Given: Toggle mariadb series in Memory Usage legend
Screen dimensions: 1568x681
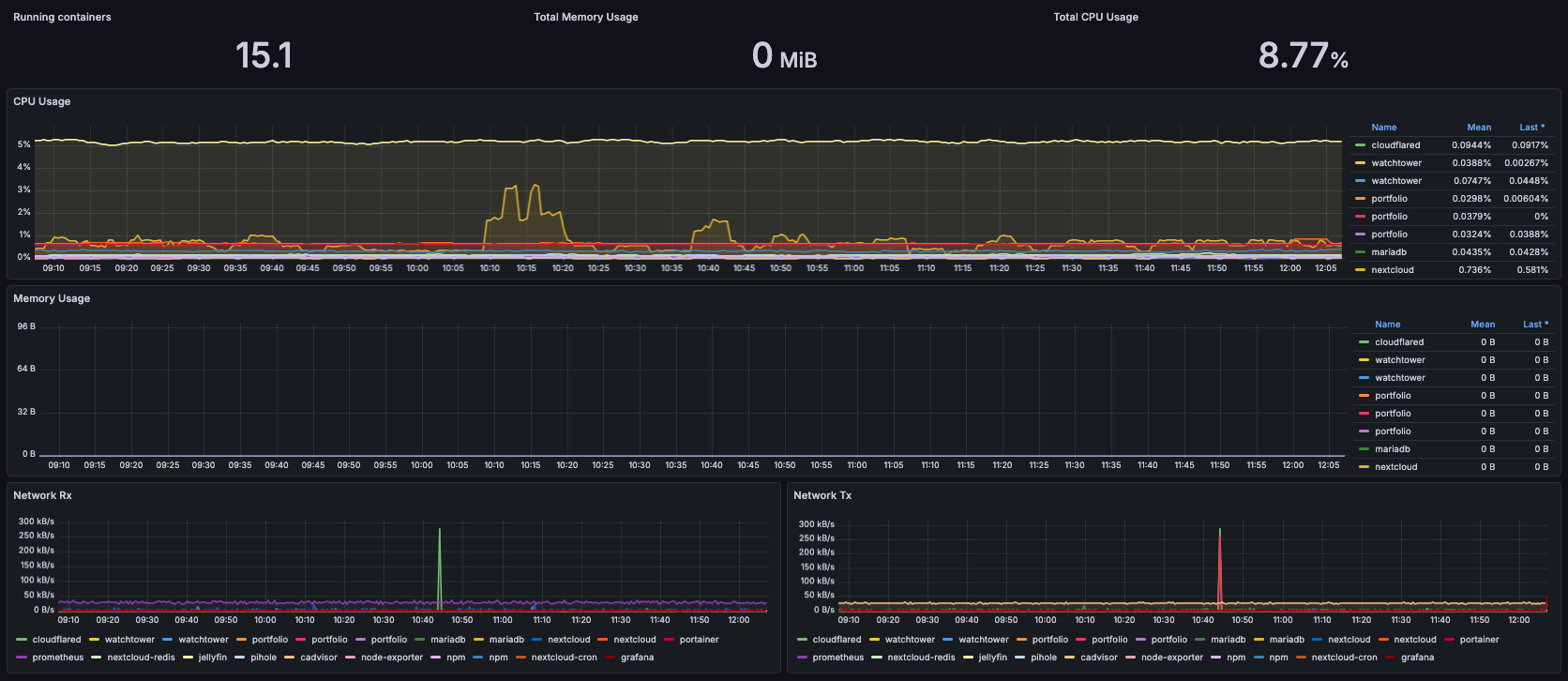Looking at the screenshot, I should [1393, 449].
